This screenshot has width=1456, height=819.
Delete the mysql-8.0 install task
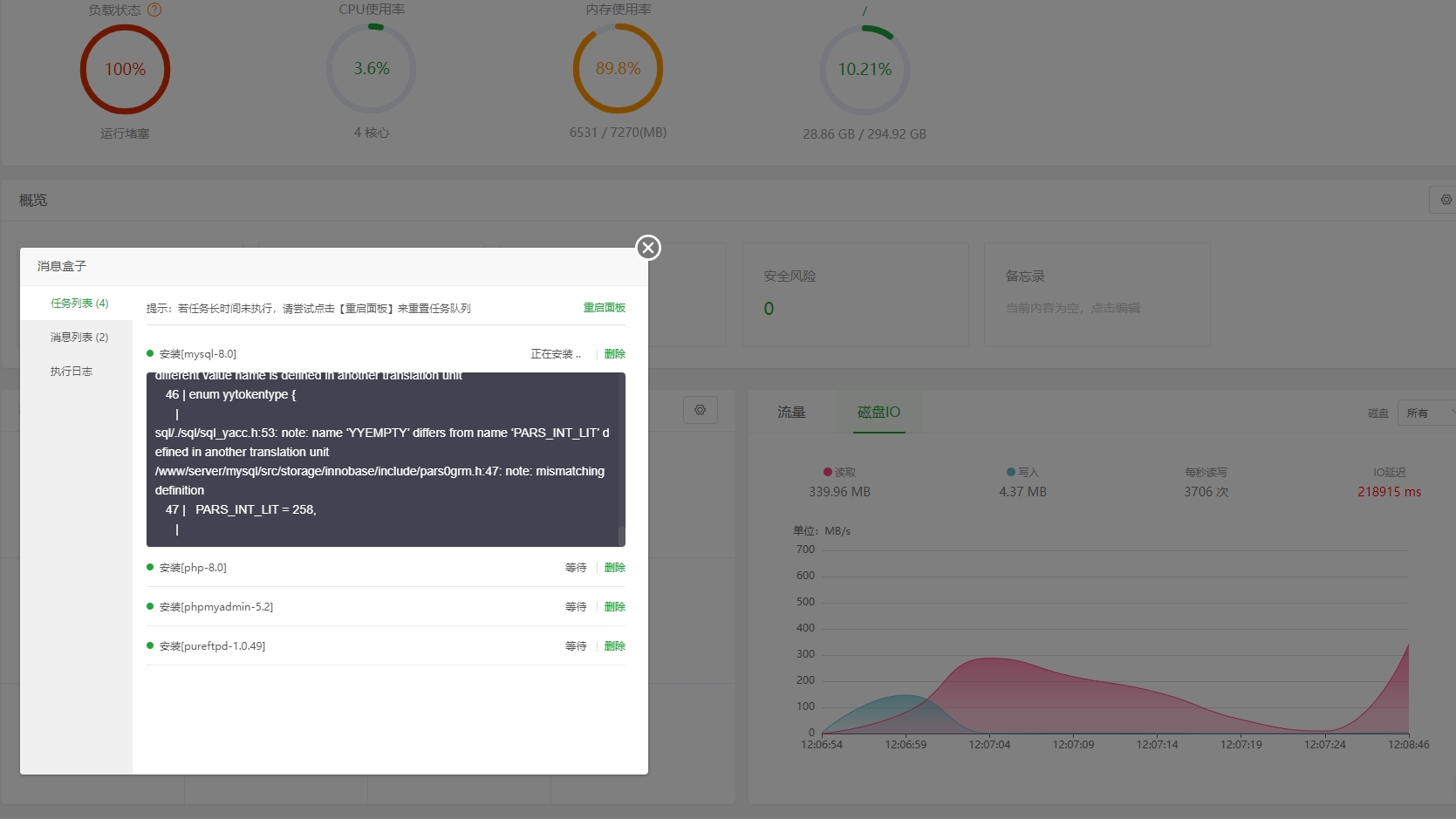(615, 354)
